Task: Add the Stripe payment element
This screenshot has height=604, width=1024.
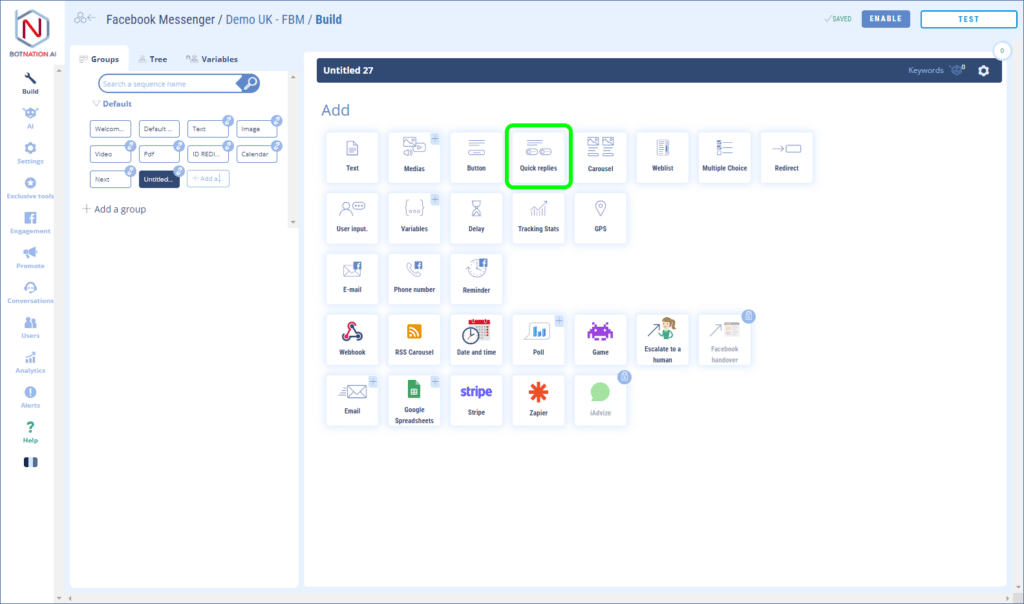Action: tap(476, 400)
